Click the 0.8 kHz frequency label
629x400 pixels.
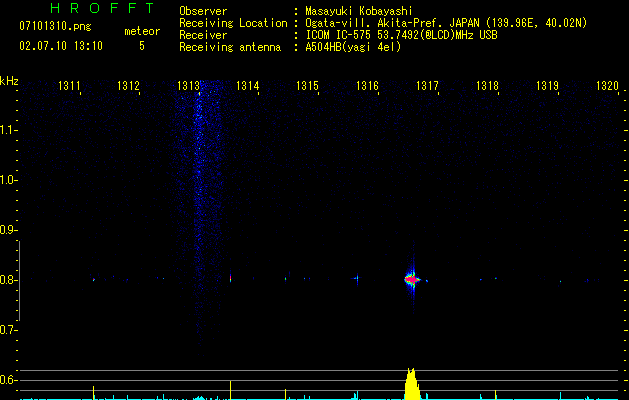tap(8, 280)
